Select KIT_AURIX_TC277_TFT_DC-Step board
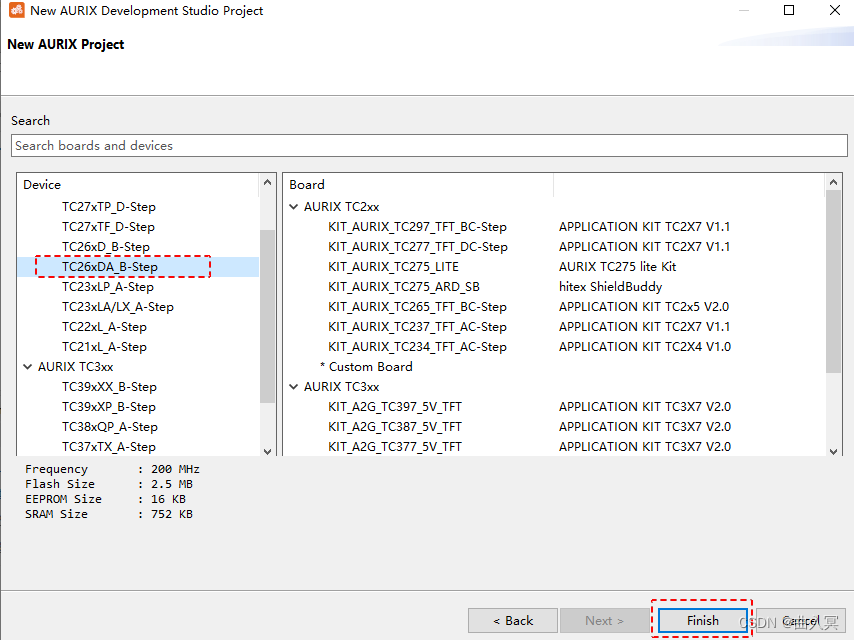This screenshot has width=854, height=640. [418, 247]
